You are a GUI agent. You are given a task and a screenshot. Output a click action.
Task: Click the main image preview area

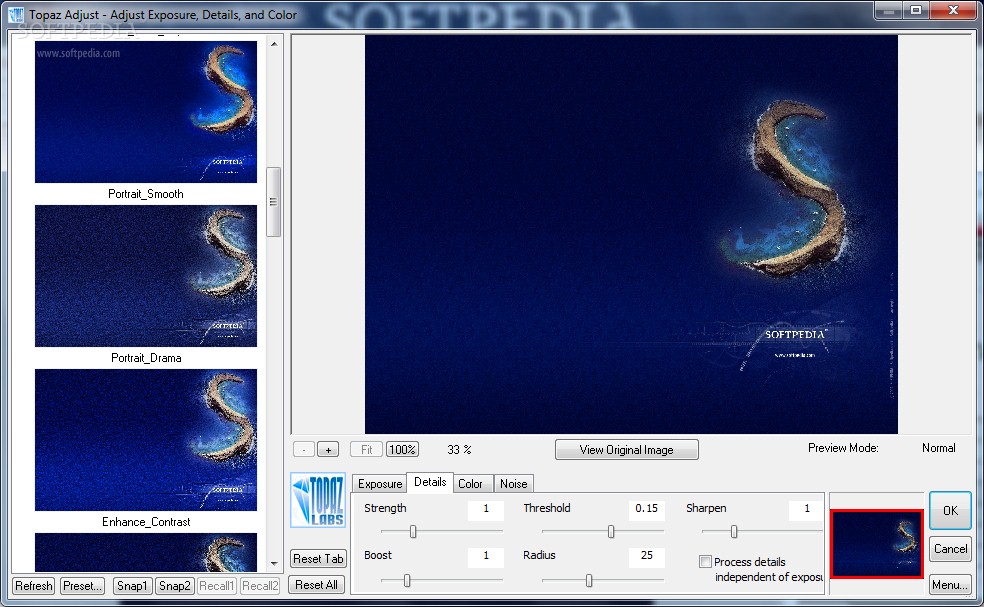[x=631, y=234]
